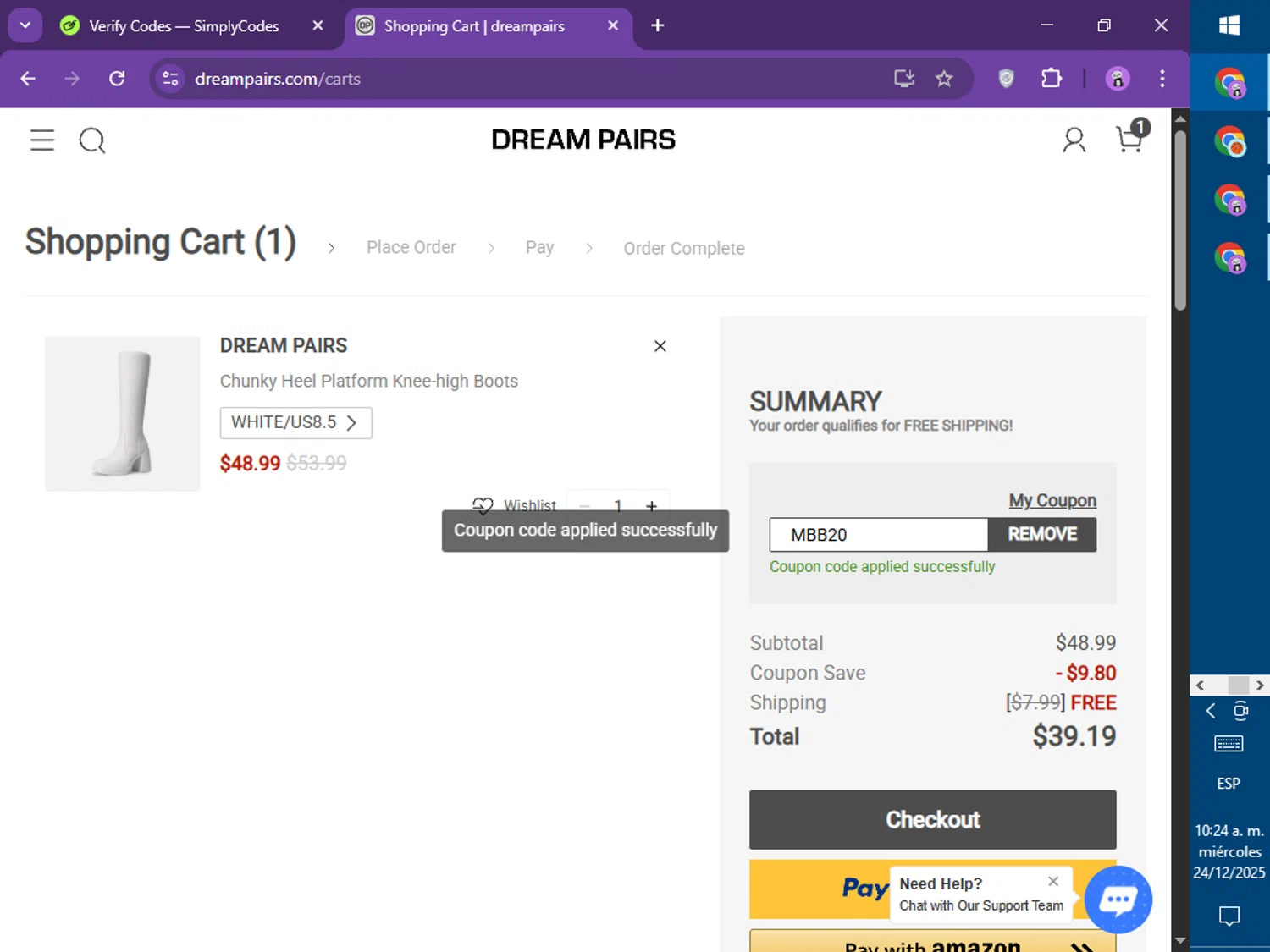This screenshot has width=1270, height=952.
Task: Increase quantity with plus button
Action: (651, 506)
